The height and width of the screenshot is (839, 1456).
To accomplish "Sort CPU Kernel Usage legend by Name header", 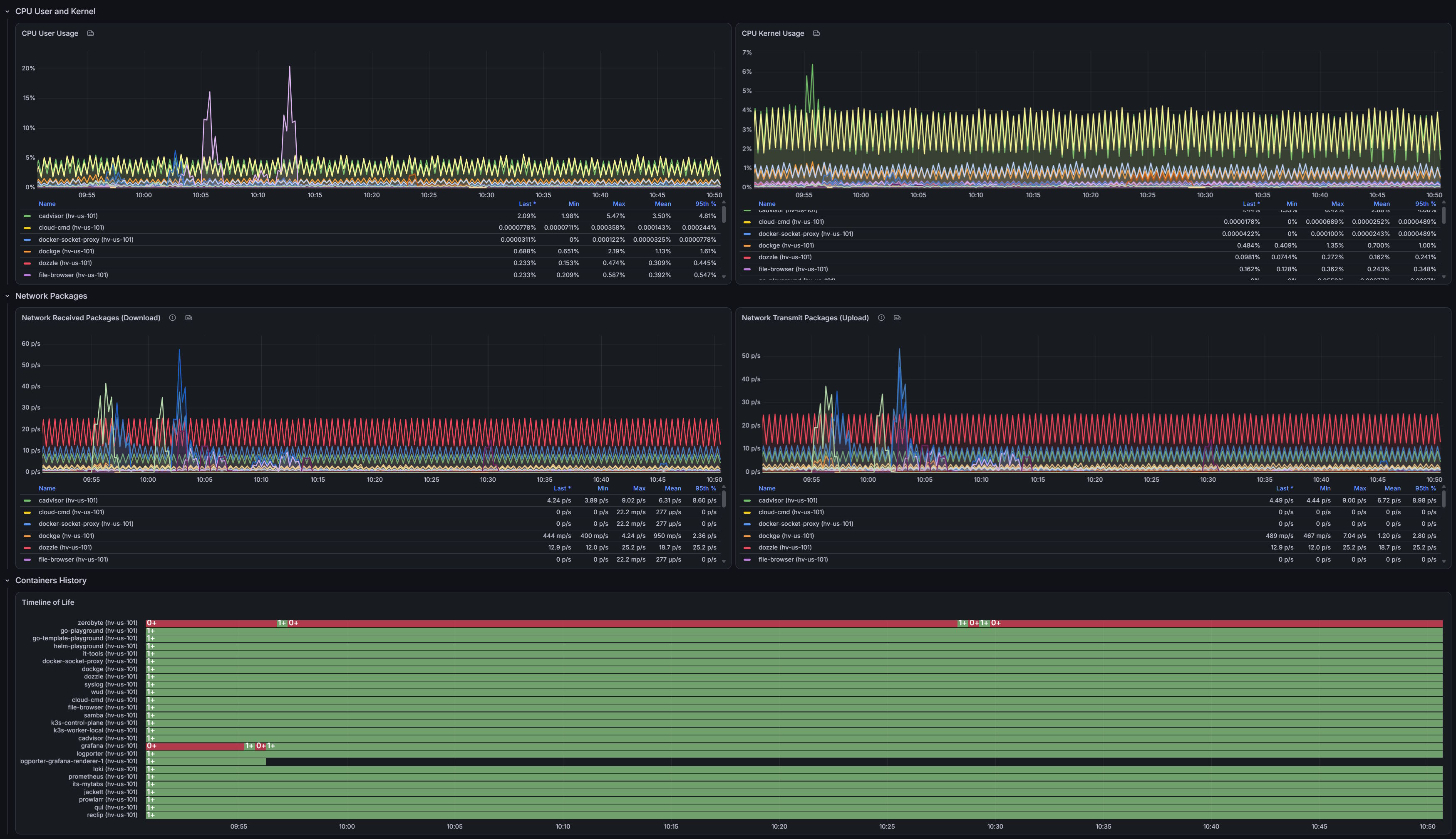I will click(766, 204).
